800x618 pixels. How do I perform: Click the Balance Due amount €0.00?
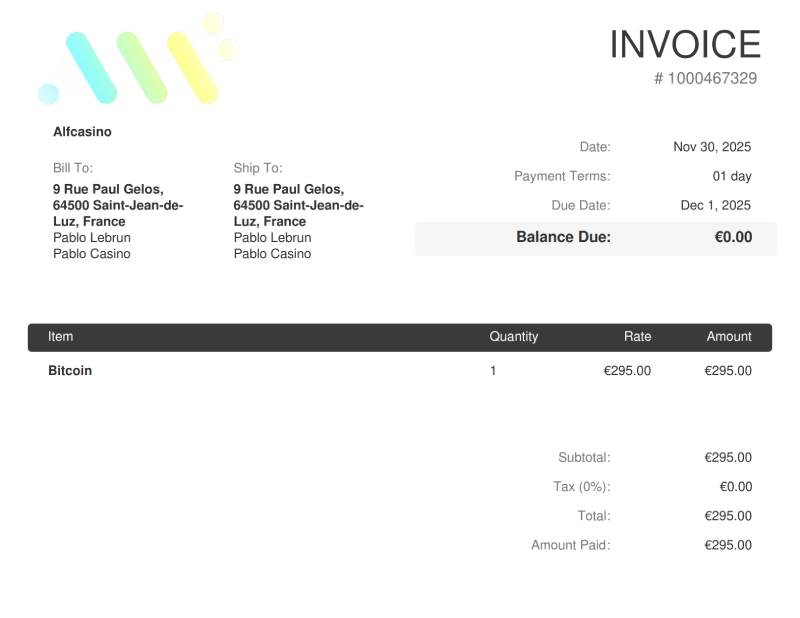(733, 237)
